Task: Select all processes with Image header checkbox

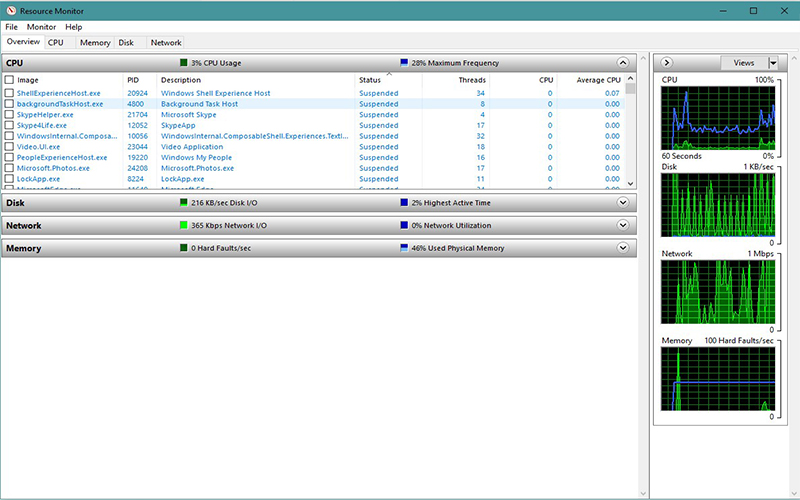Action: [9, 80]
